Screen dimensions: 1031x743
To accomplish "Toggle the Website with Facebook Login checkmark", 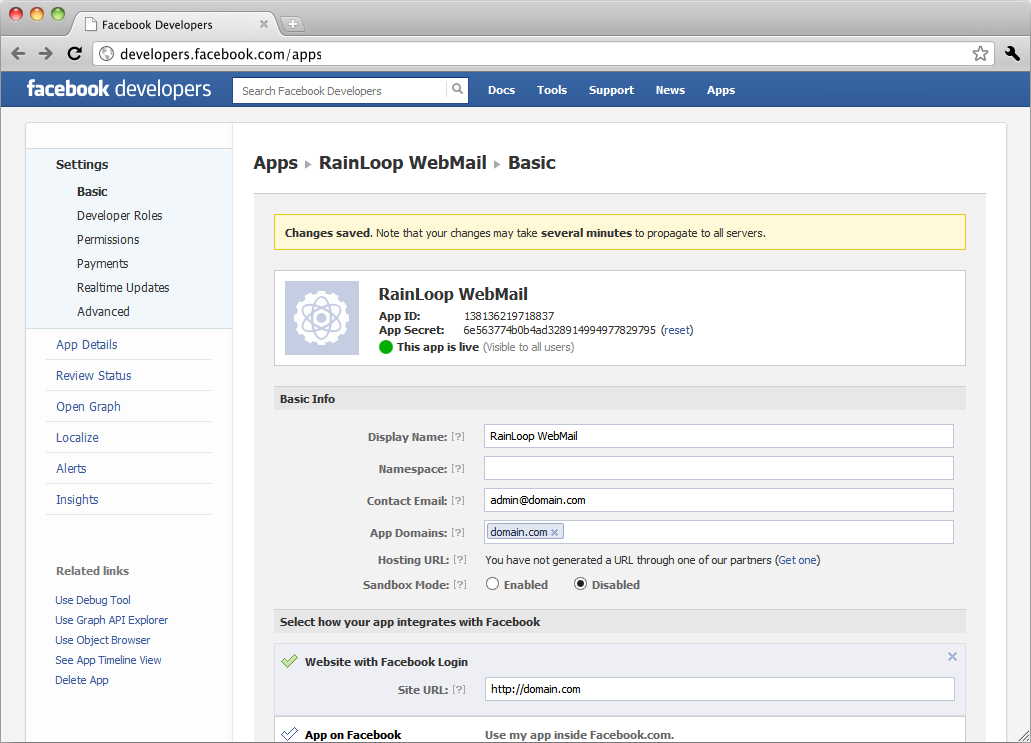I will coord(289,661).
